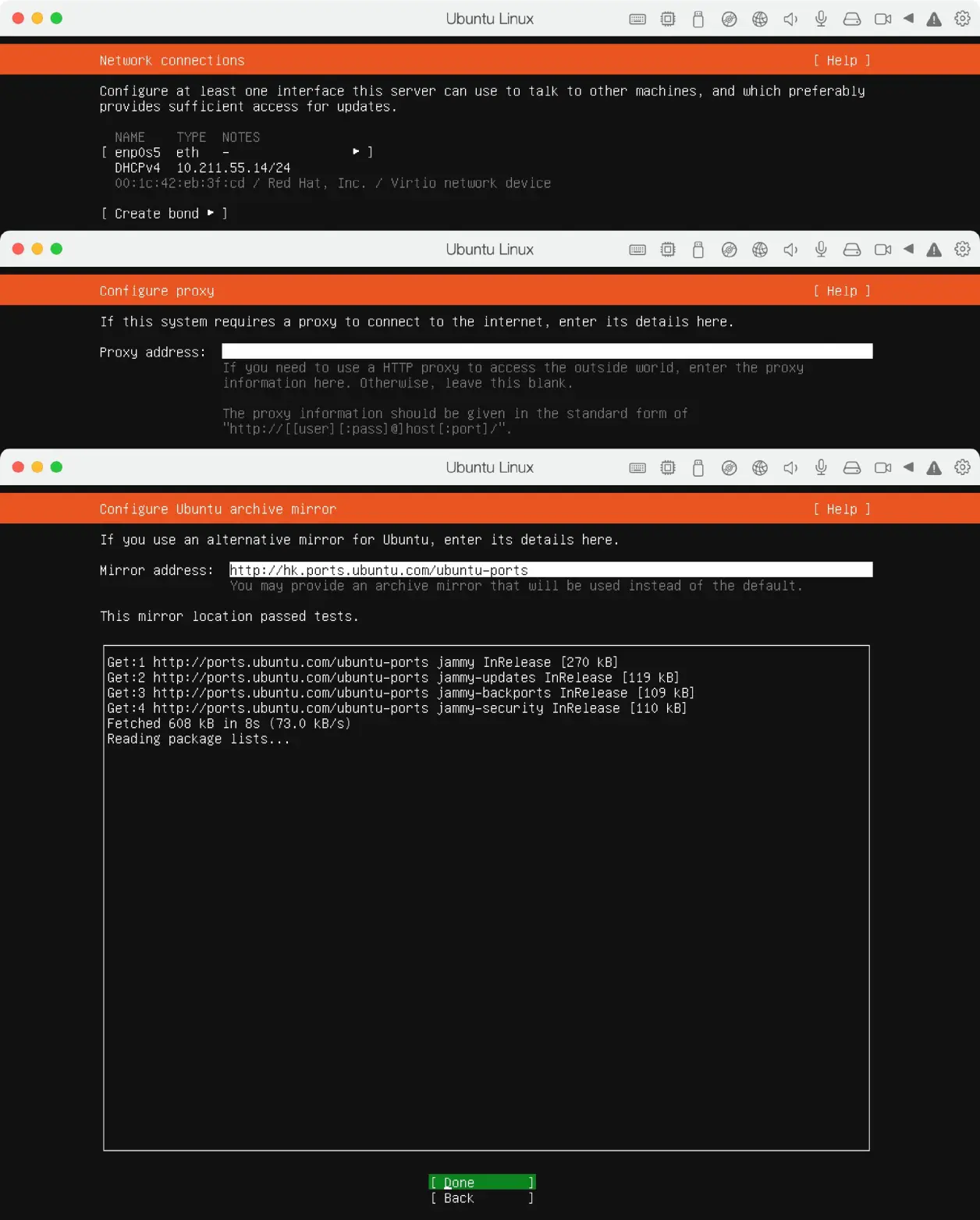Choose the Back button
The width and height of the screenshot is (980, 1220).
click(482, 1198)
